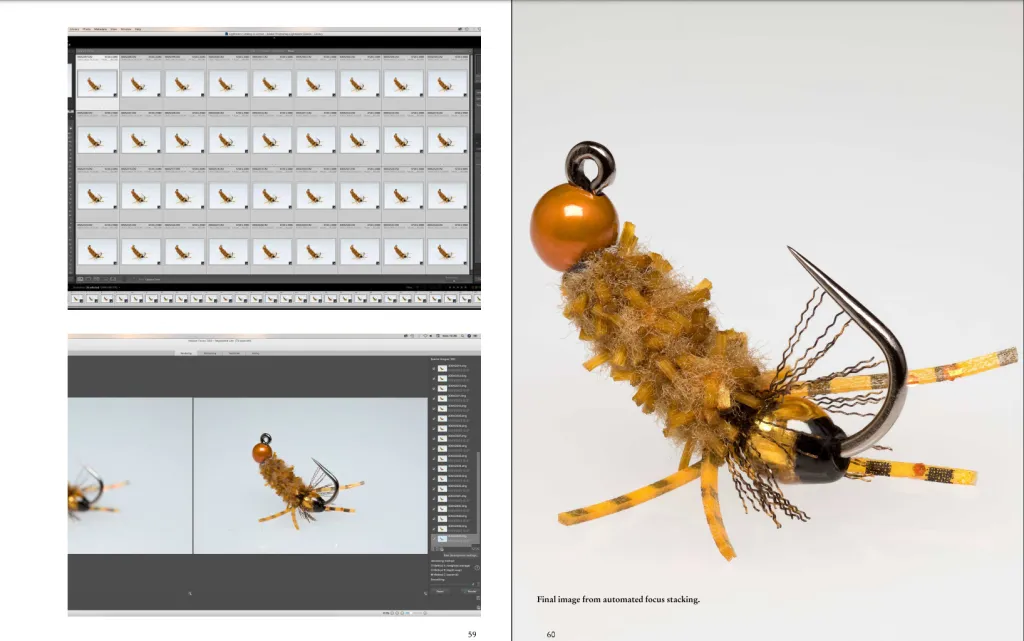
Task: Select the first fly thumbnail in grid
Action: (97, 84)
